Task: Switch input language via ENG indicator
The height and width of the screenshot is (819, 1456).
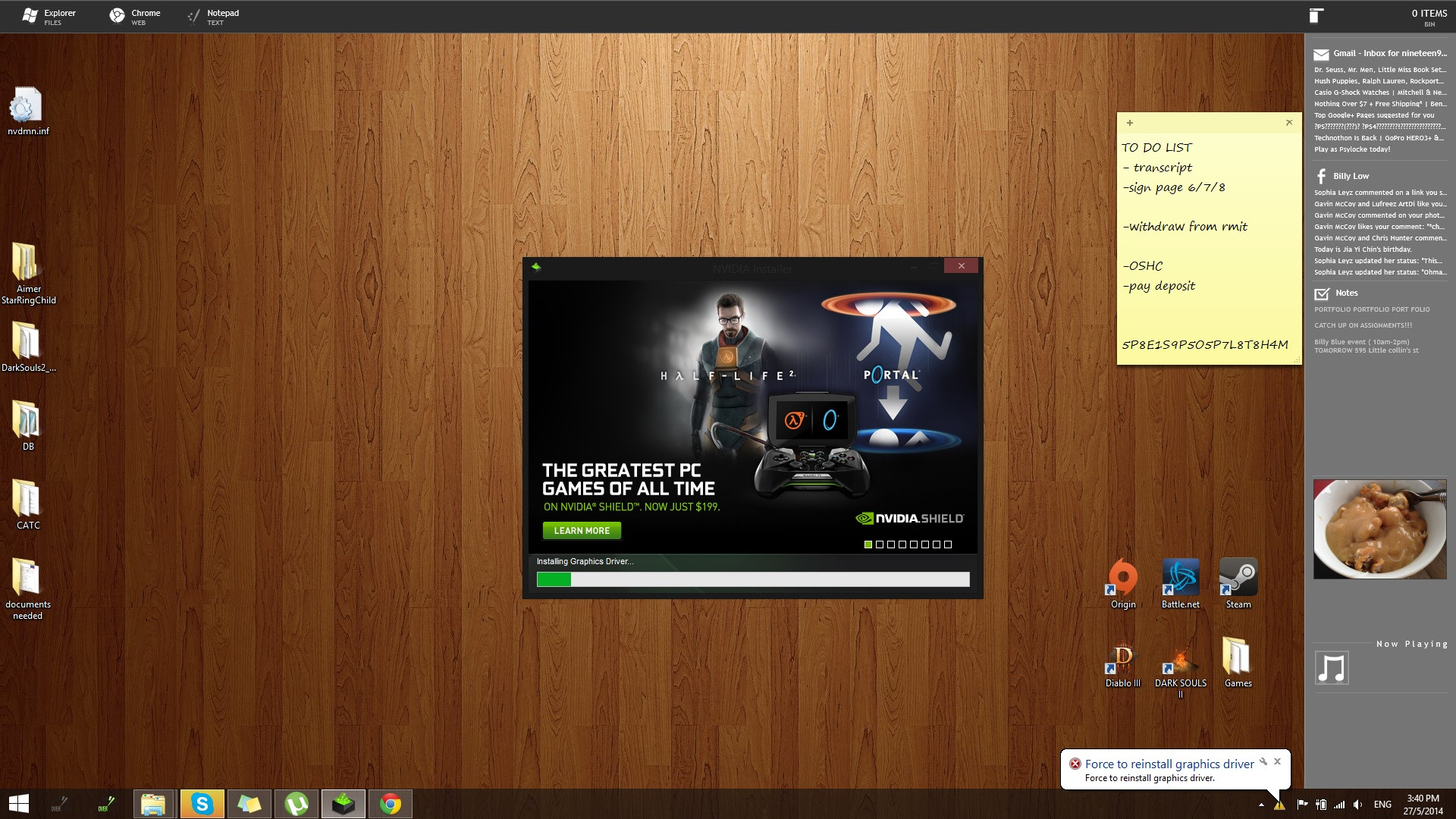Action: 1382,805
